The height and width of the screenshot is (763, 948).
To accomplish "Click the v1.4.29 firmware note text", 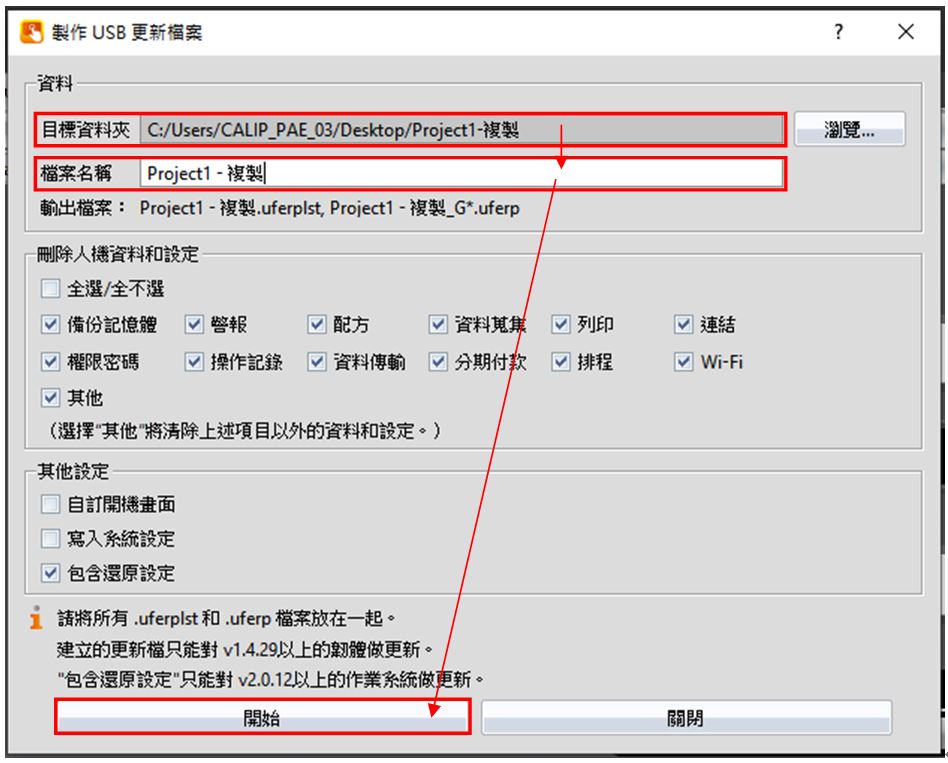I will click(x=245, y=649).
